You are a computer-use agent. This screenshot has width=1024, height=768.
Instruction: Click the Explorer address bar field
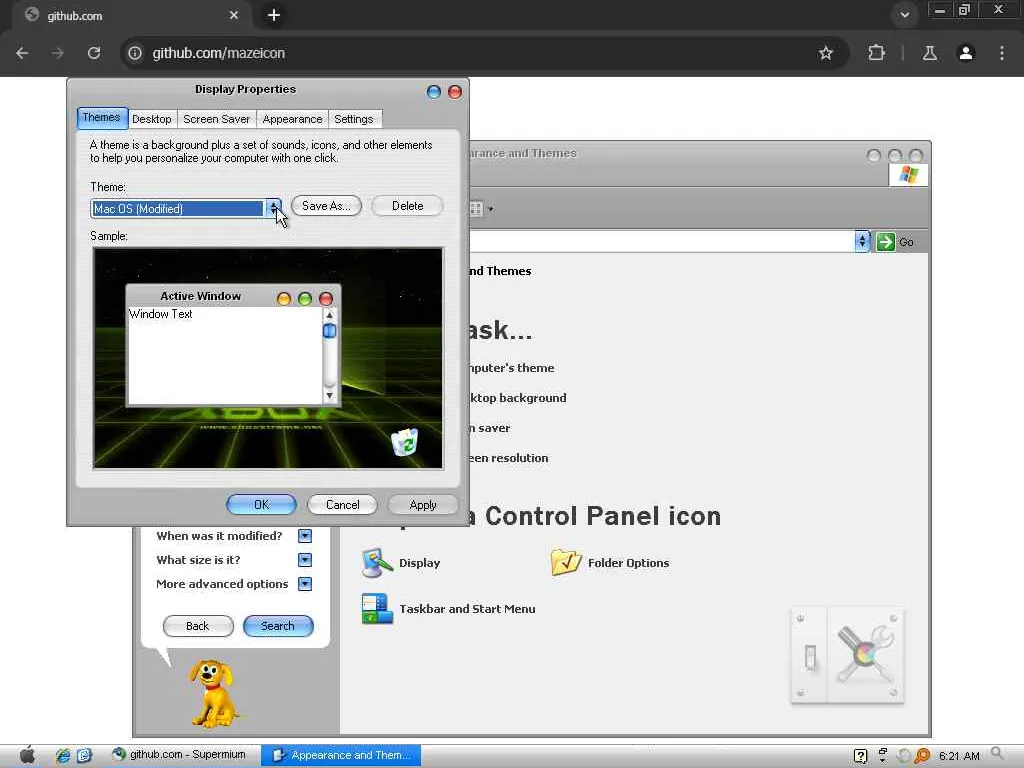tap(661, 242)
